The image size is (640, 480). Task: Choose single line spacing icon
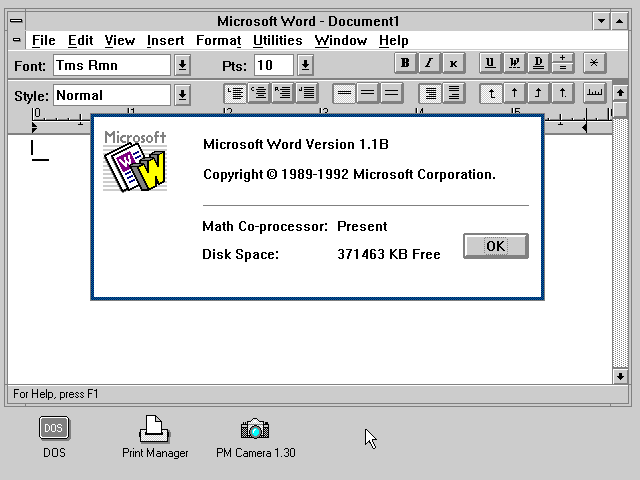click(344, 93)
